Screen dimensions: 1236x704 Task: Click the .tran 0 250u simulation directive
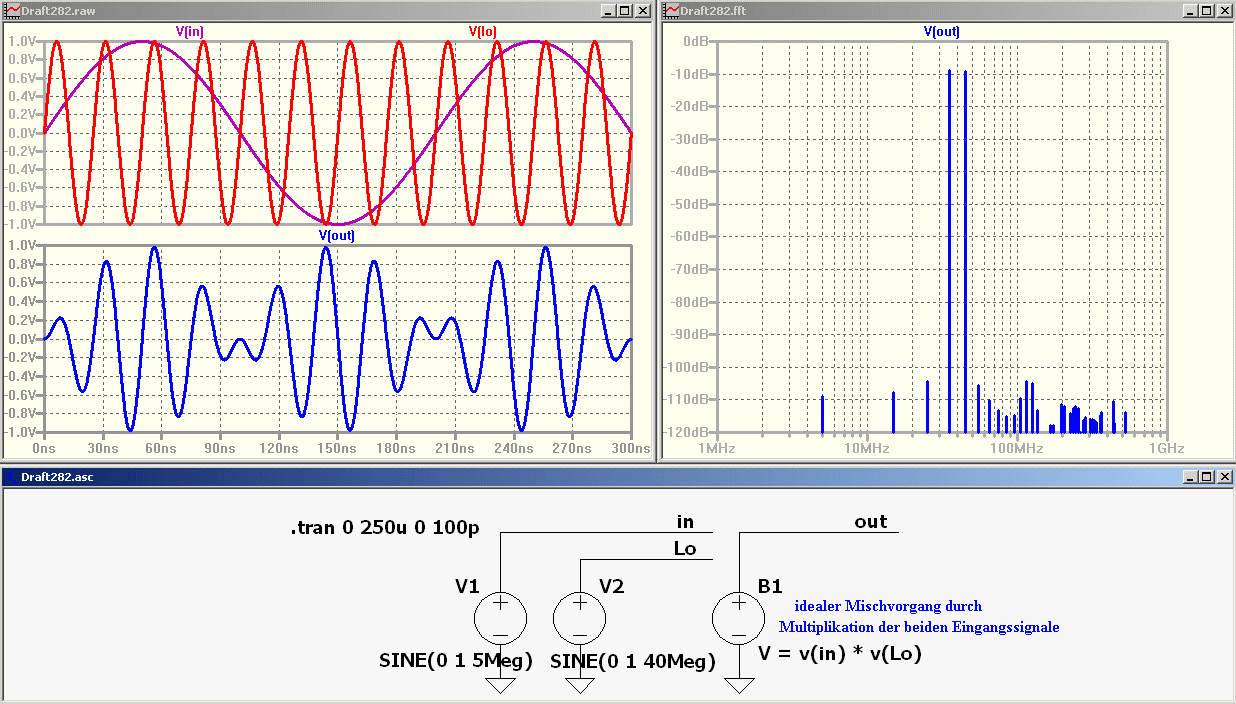click(x=384, y=527)
